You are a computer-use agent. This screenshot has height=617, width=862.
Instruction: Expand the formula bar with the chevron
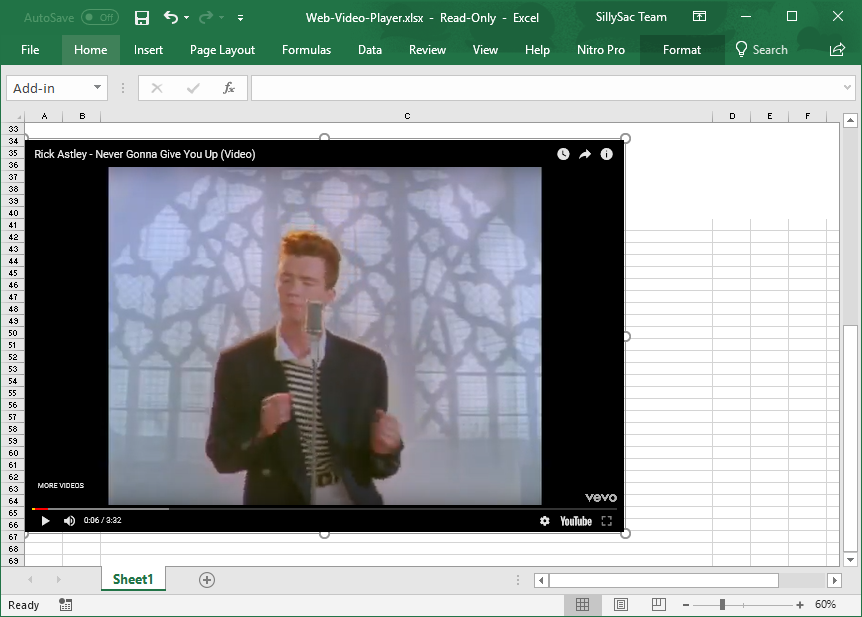click(x=847, y=87)
